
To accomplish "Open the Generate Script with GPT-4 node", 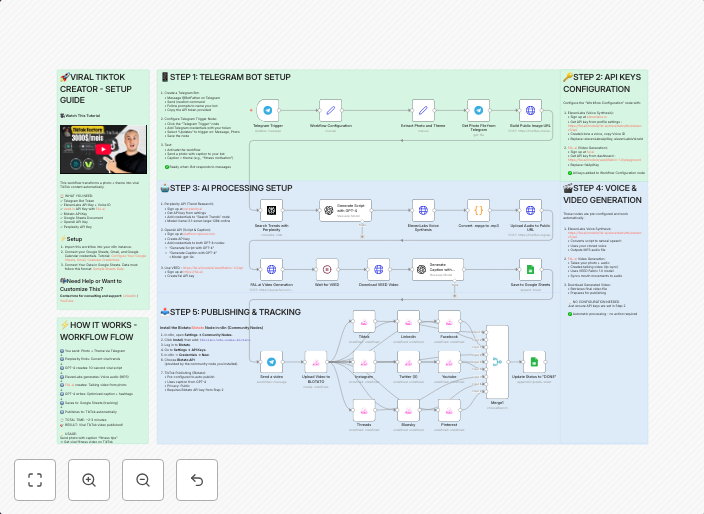I will click(x=340, y=210).
